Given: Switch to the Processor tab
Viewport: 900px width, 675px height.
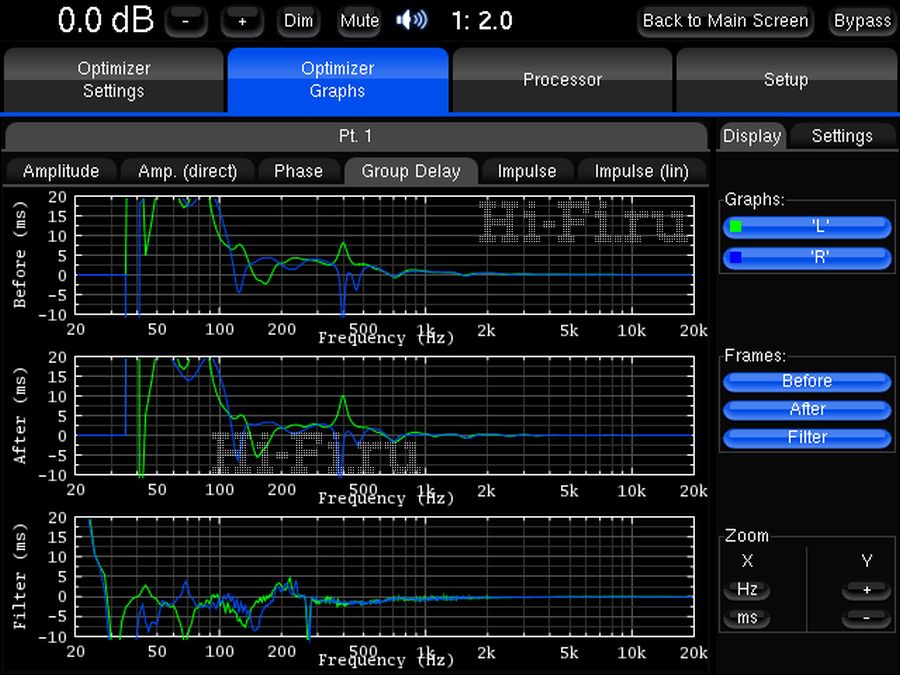Looking at the screenshot, I should [x=562, y=80].
